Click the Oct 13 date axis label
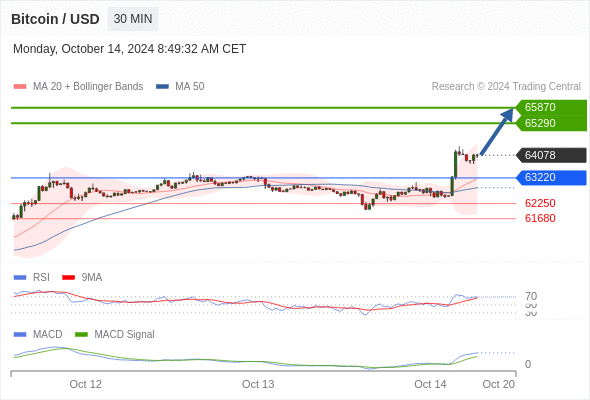590x400 pixels. (x=258, y=384)
